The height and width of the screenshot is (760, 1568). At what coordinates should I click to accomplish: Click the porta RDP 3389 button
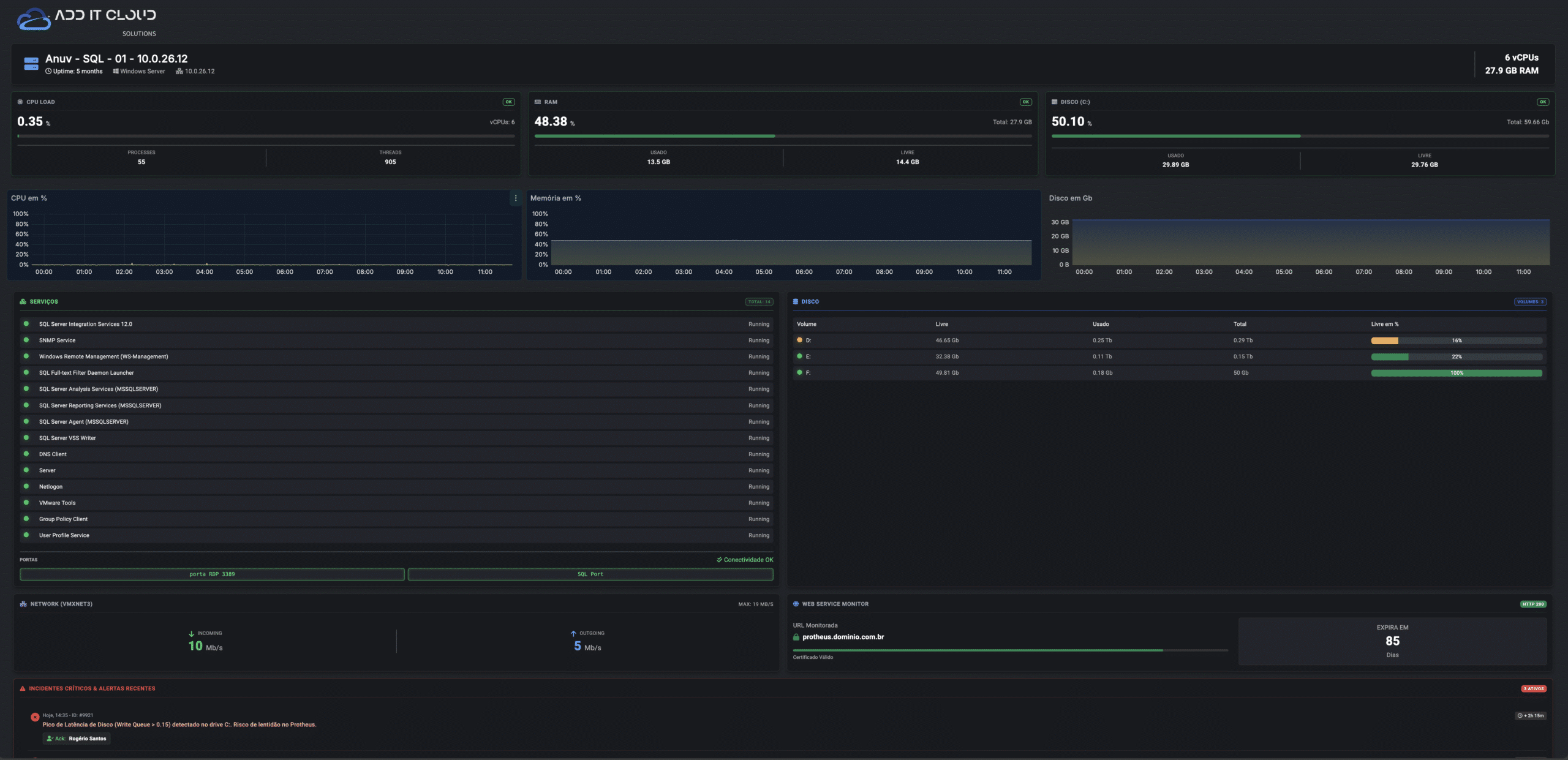point(212,574)
